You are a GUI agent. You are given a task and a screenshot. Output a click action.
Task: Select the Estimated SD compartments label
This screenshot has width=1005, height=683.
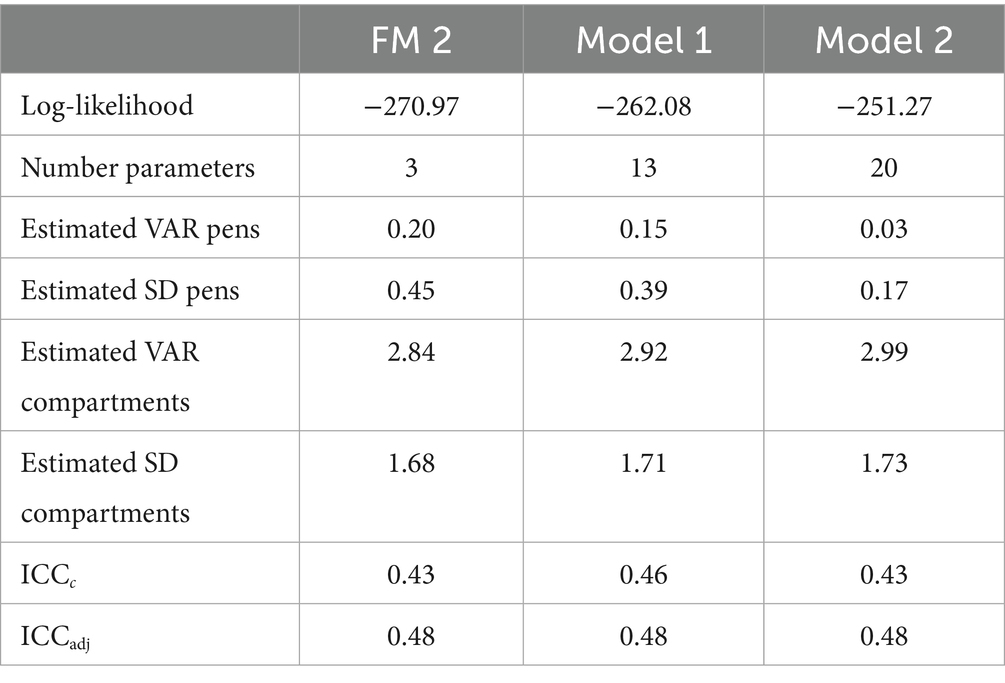tap(106, 488)
